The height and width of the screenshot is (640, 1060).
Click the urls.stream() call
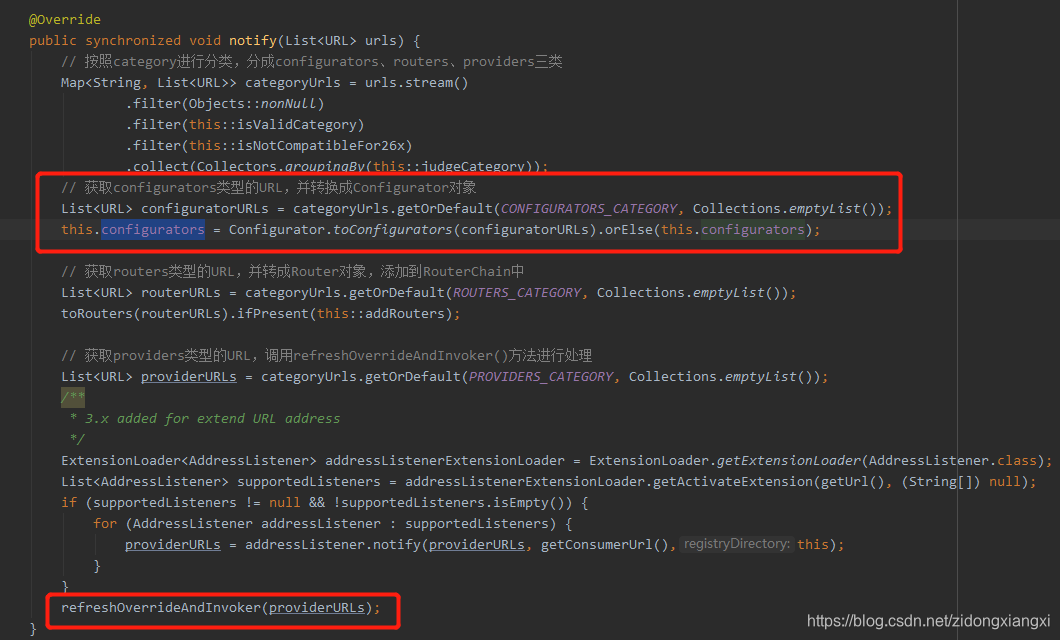[416, 82]
